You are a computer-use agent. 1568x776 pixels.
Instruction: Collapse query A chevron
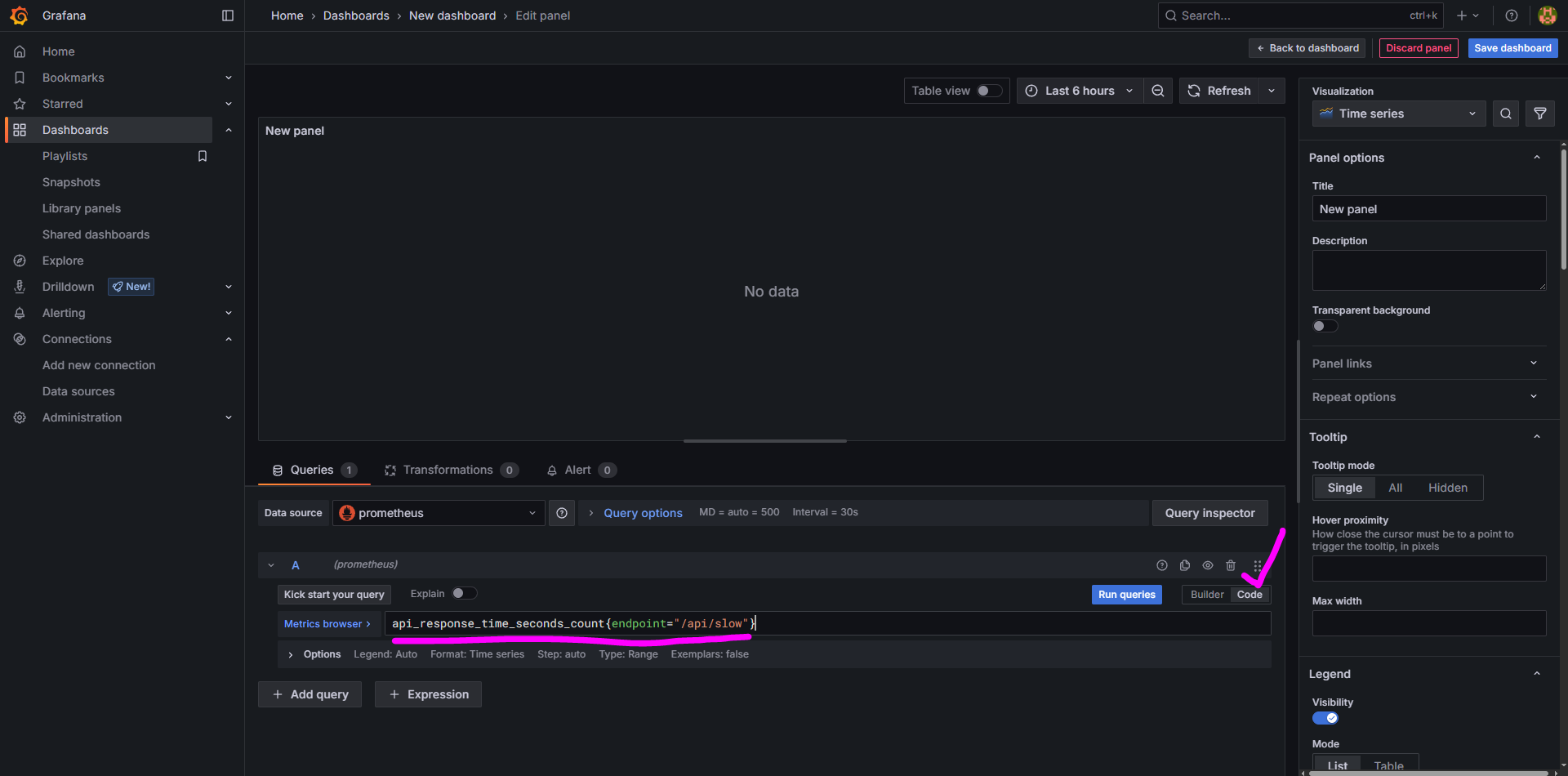tap(271, 565)
